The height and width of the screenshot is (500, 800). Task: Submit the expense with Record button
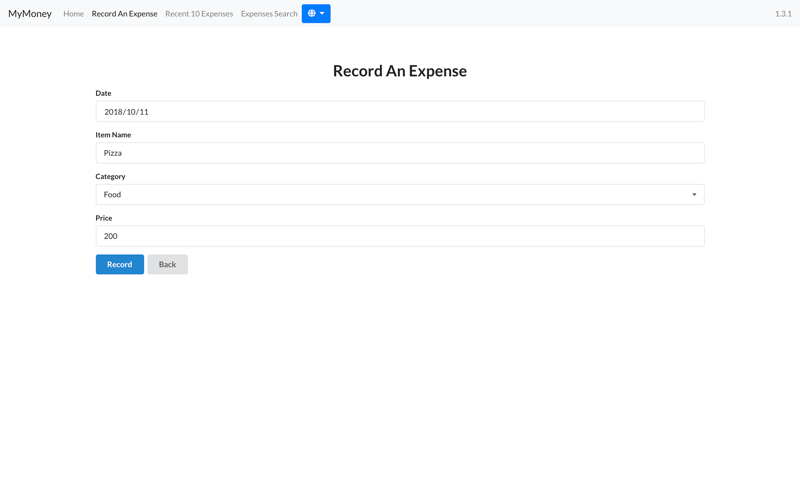point(120,264)
